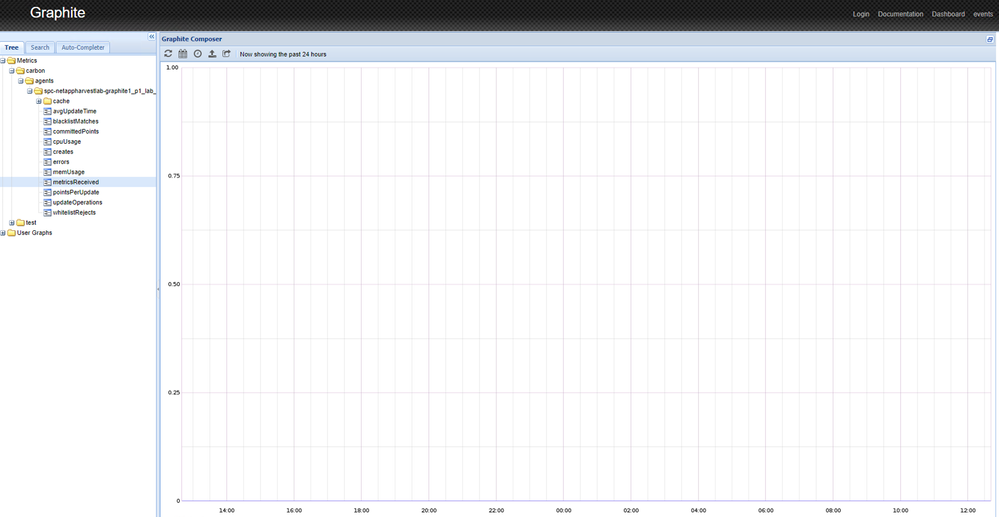Click the Metrics folder icon
Image resolution: width=999 pixels, height=517 pixels.
pos(11,61)
